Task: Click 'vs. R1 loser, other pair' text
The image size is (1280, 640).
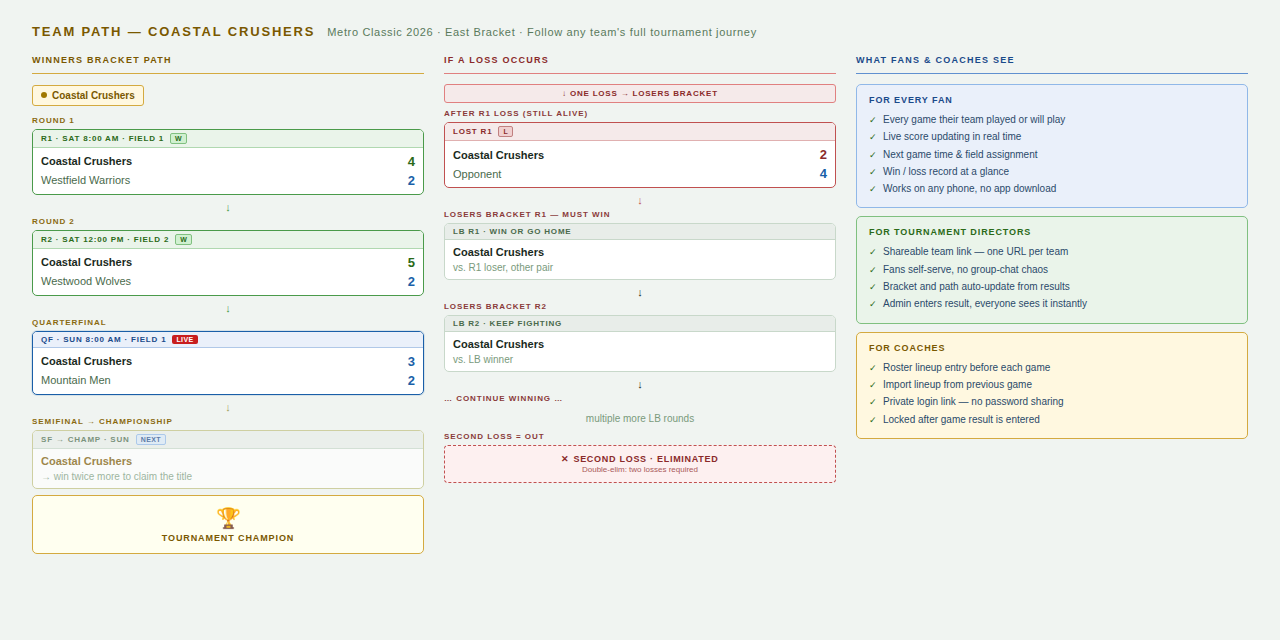Action: click(x=503, y=268)
